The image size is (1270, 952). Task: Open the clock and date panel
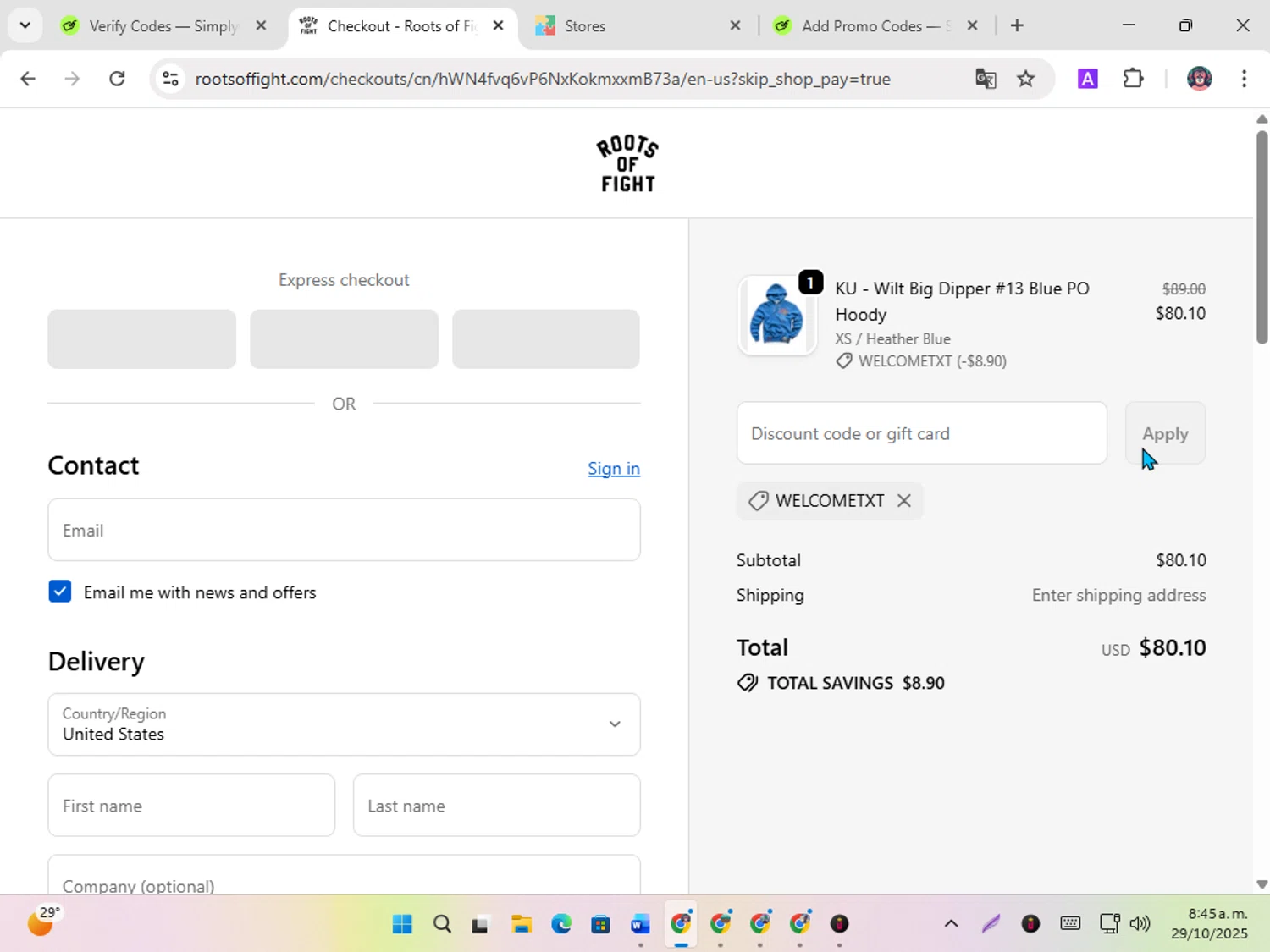pyautogui.click(x=1209, y=924)
